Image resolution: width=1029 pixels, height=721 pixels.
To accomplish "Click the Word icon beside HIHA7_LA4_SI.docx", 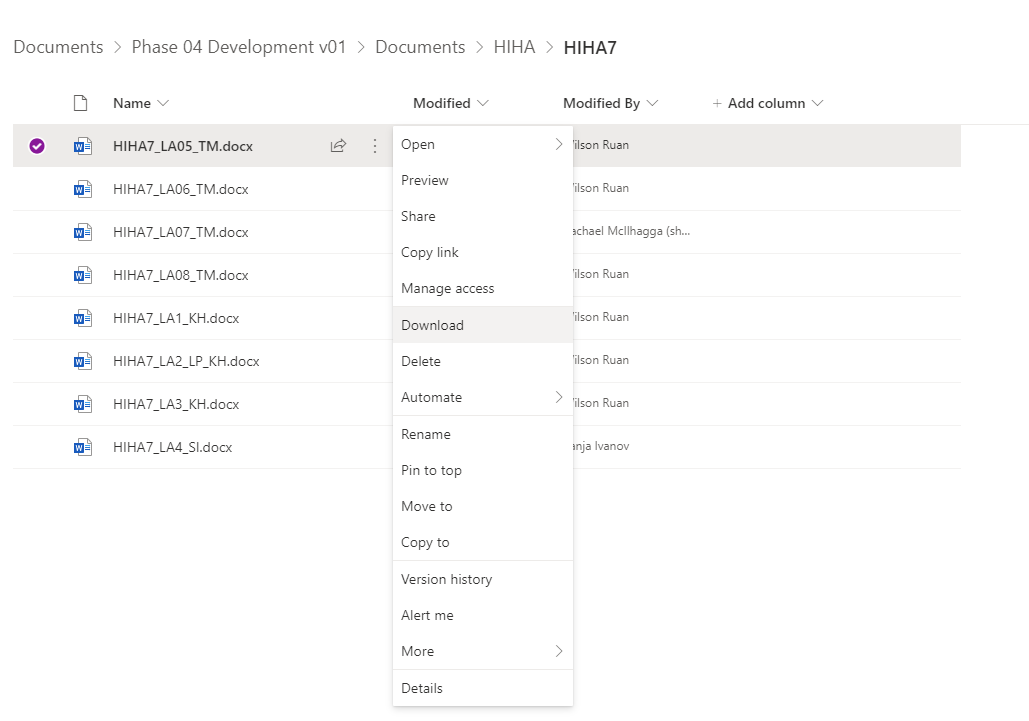I will [83, 447].
